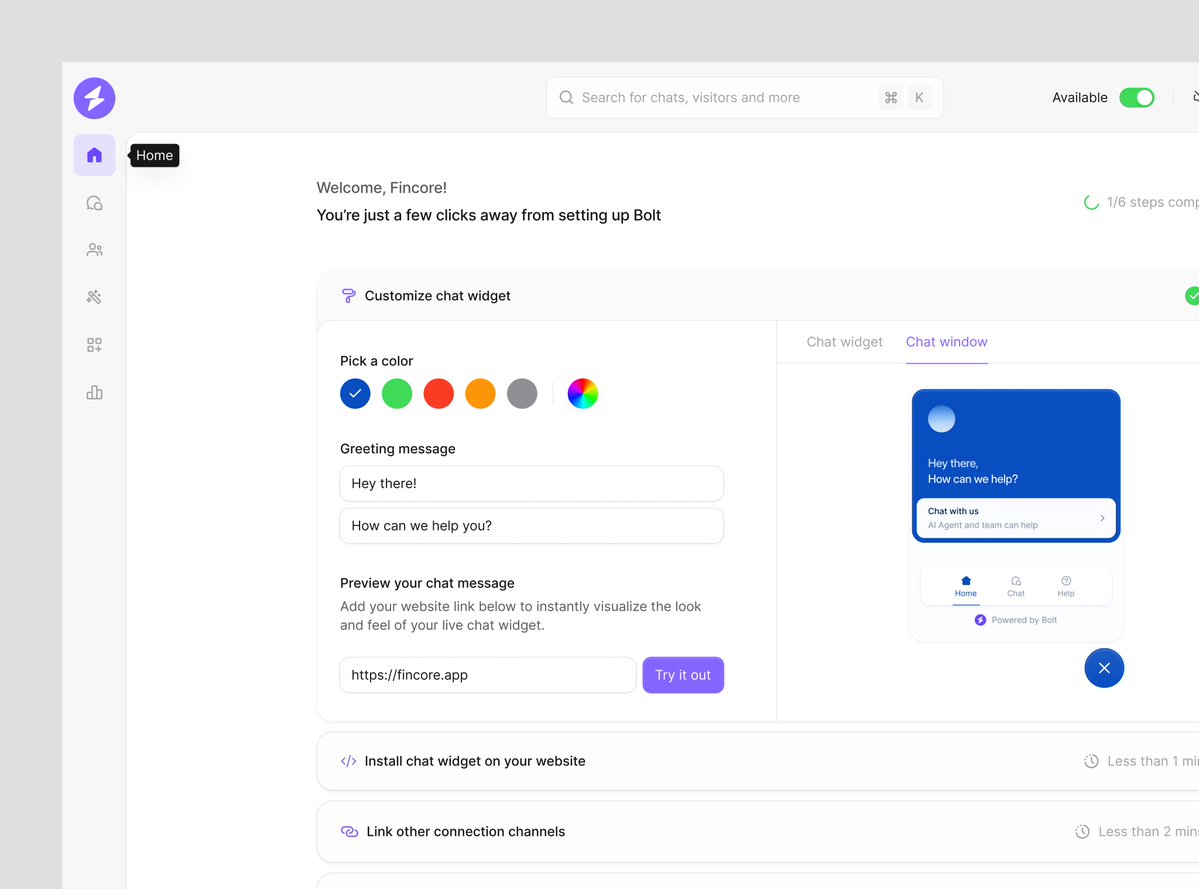Screen dimensions: 1199x889
Task: Click clock icon beside Less than 2 mins
Action: (x=1082, y=832)
